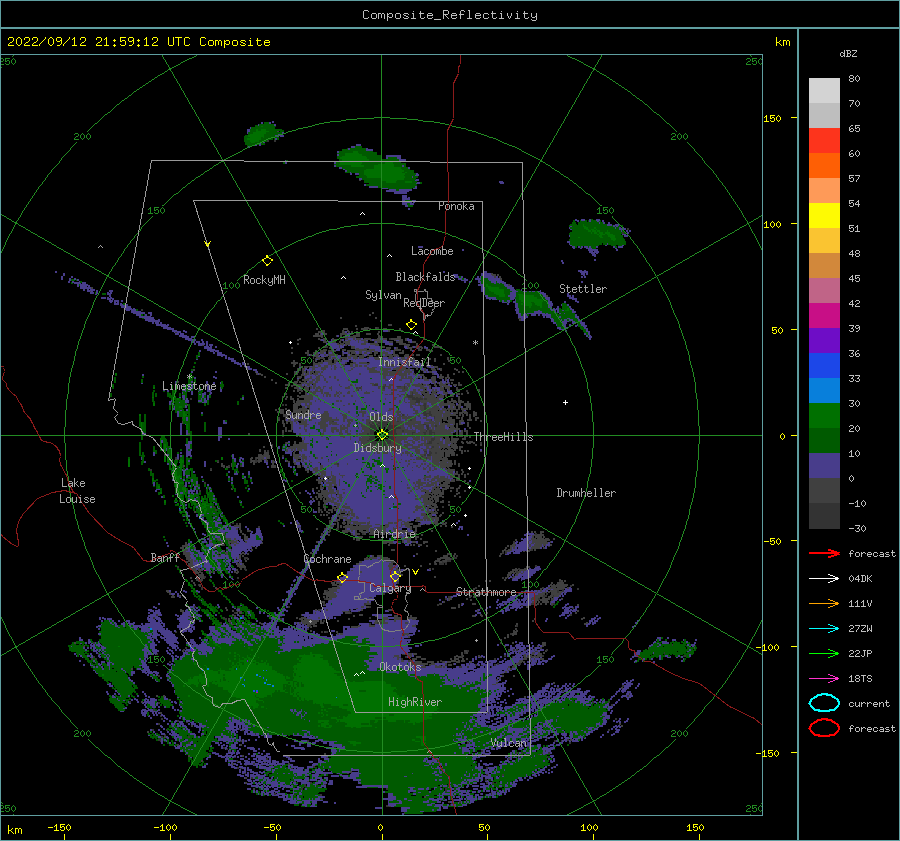Click the Didsbury town label
900x841 pixels.
[x=378, y=448]
